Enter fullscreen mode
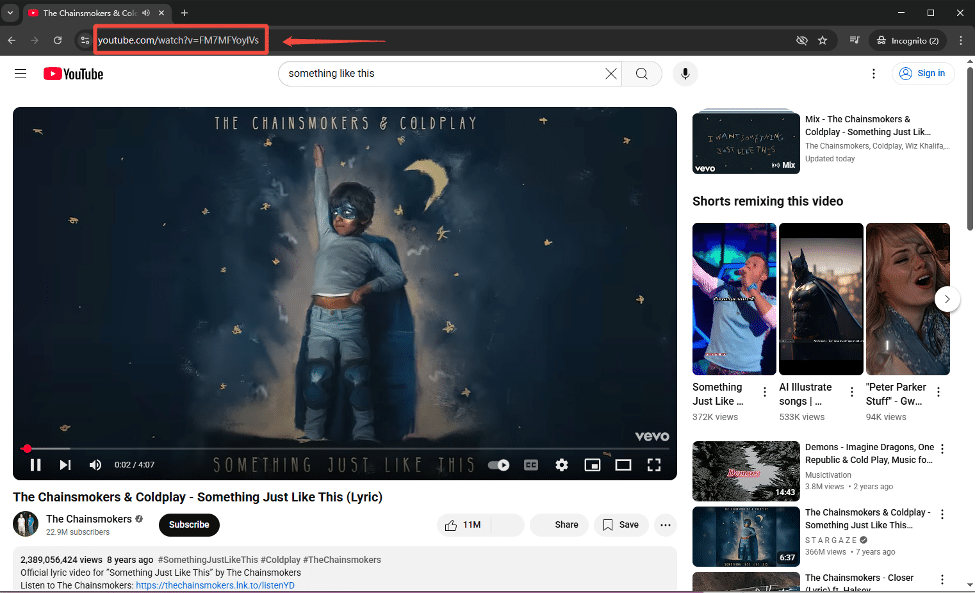Viewport: 977px width, 593px height. pyautogui.click(x=654, y=464)
